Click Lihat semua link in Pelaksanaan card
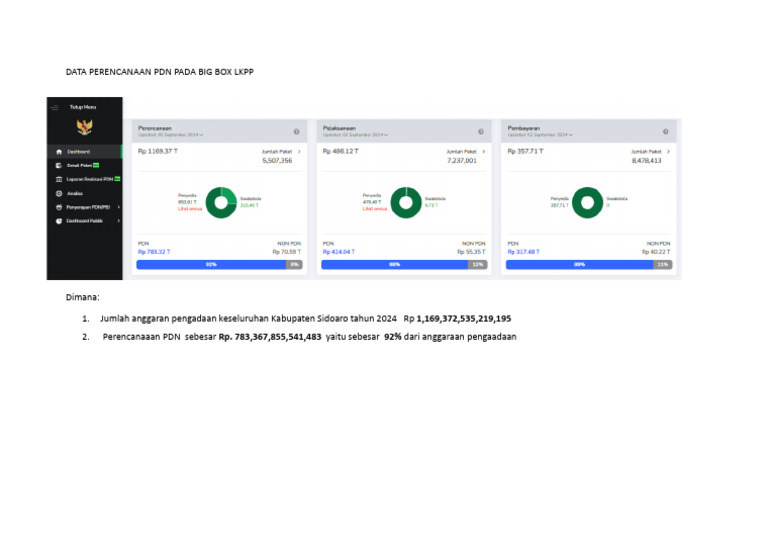Image resolution: width=768 pixels, height=544 pixels. (x=375, y=209)
